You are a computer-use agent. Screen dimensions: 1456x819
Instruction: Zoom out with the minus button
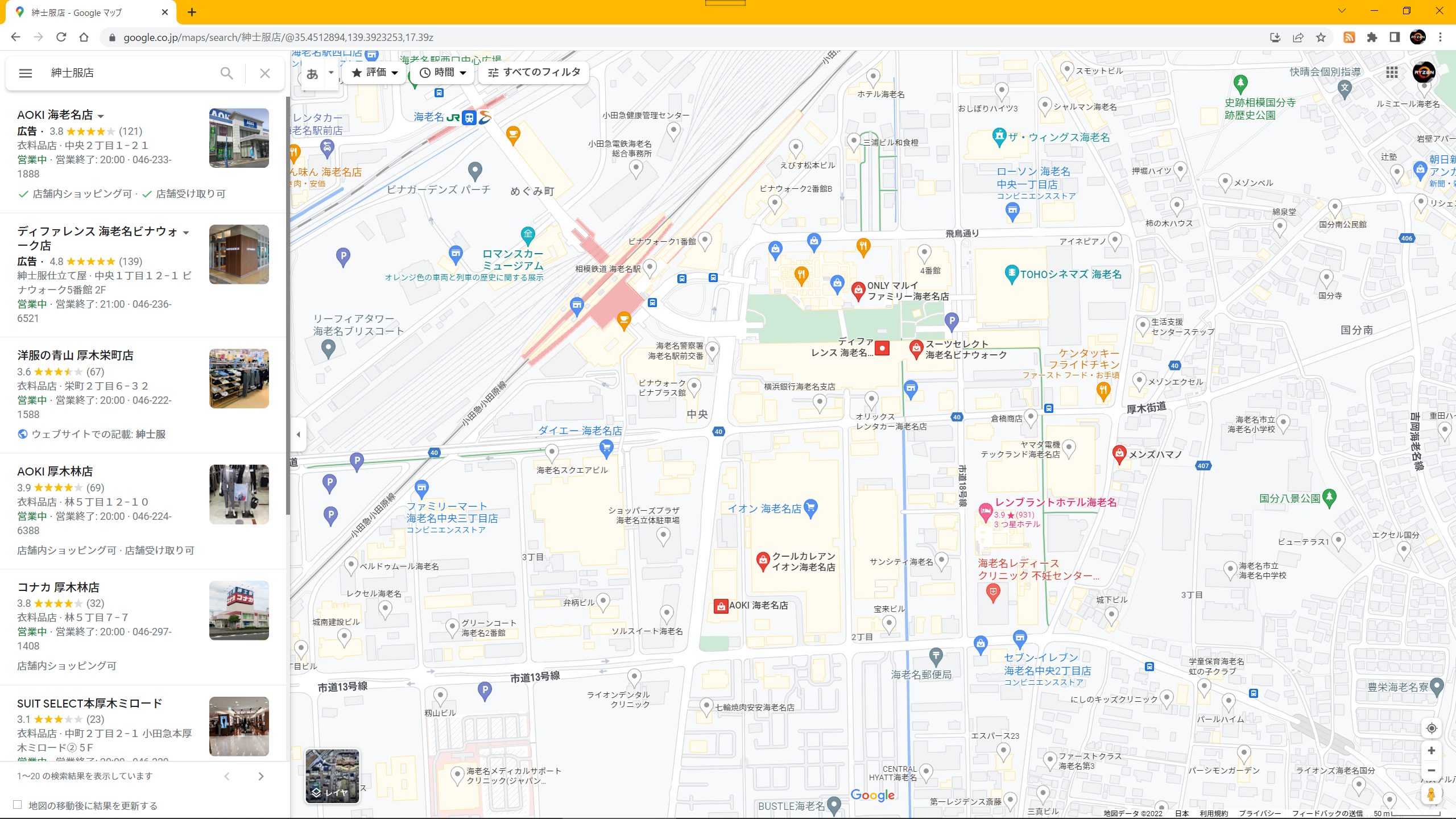coord(1432,771)
